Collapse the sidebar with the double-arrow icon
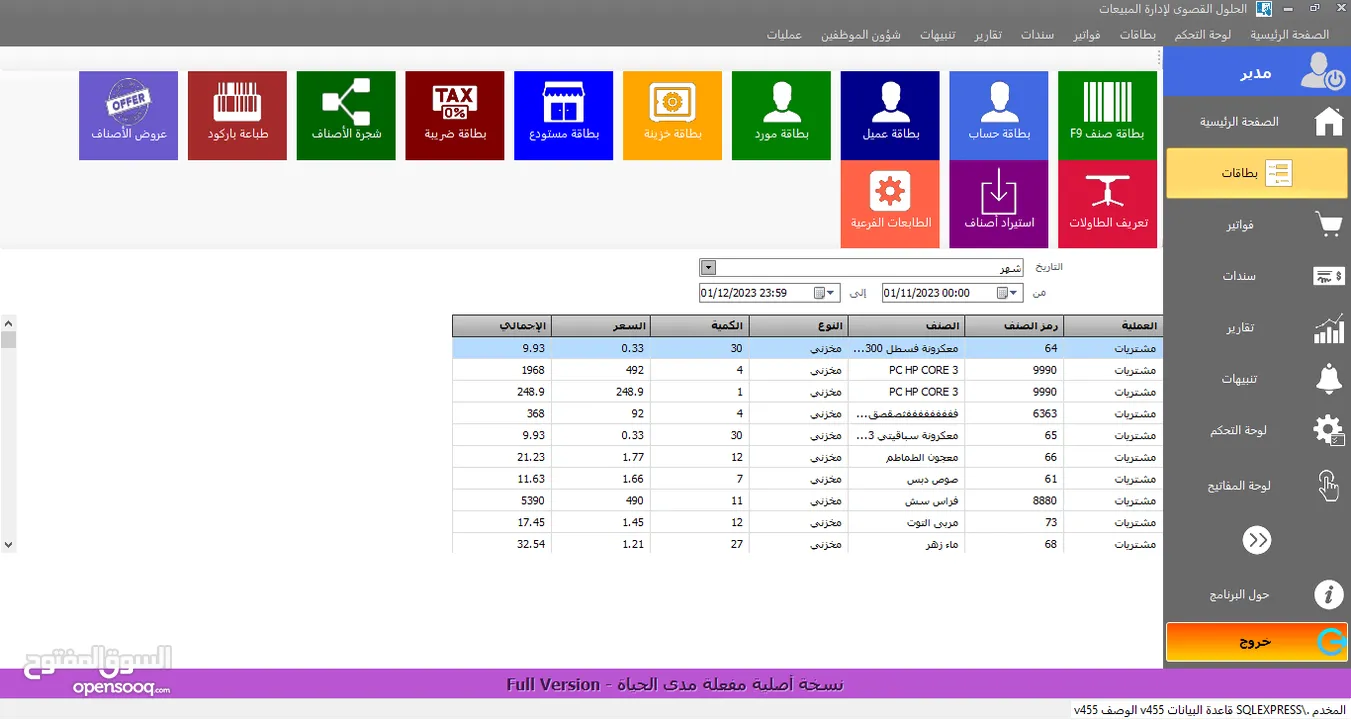The image size is (1351, 720). click(x=1257, y=540)
